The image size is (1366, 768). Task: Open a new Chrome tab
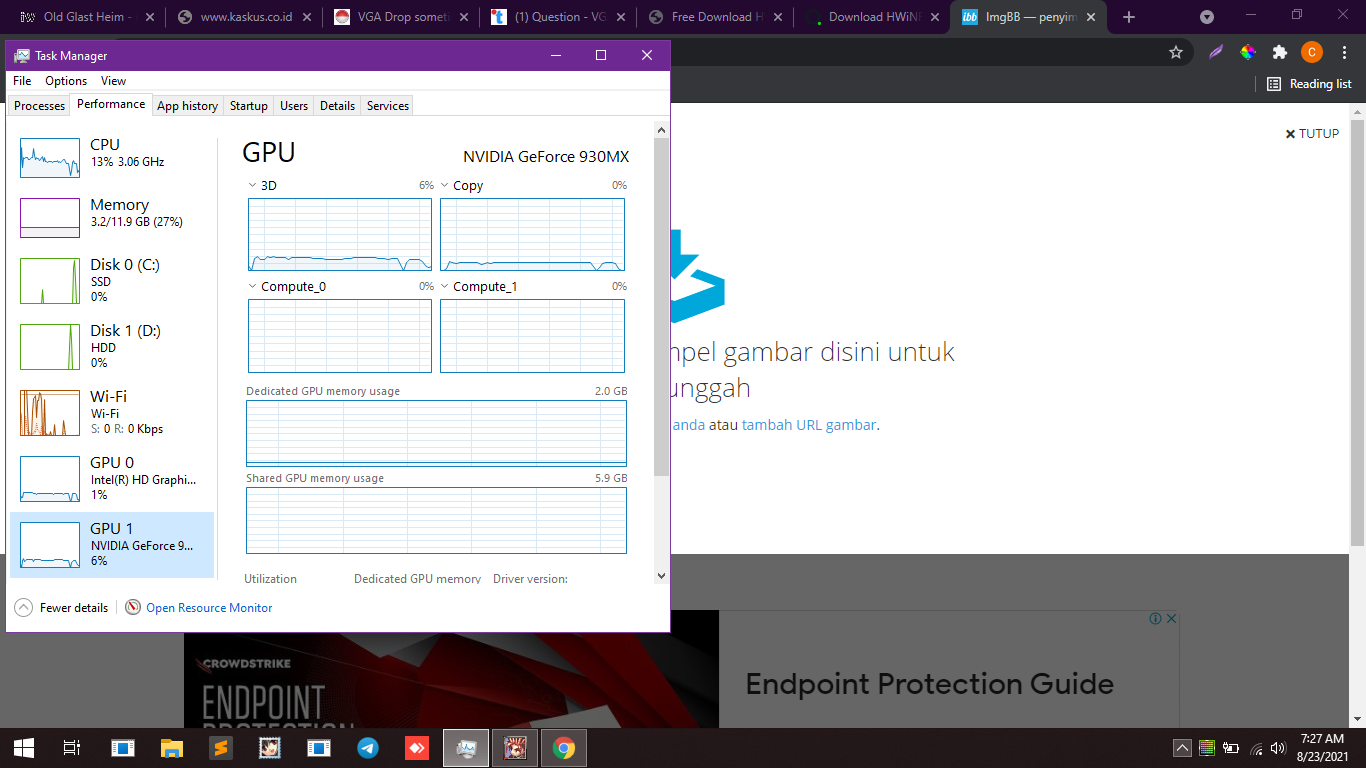pyautogui.click(x=1129, y=17)
